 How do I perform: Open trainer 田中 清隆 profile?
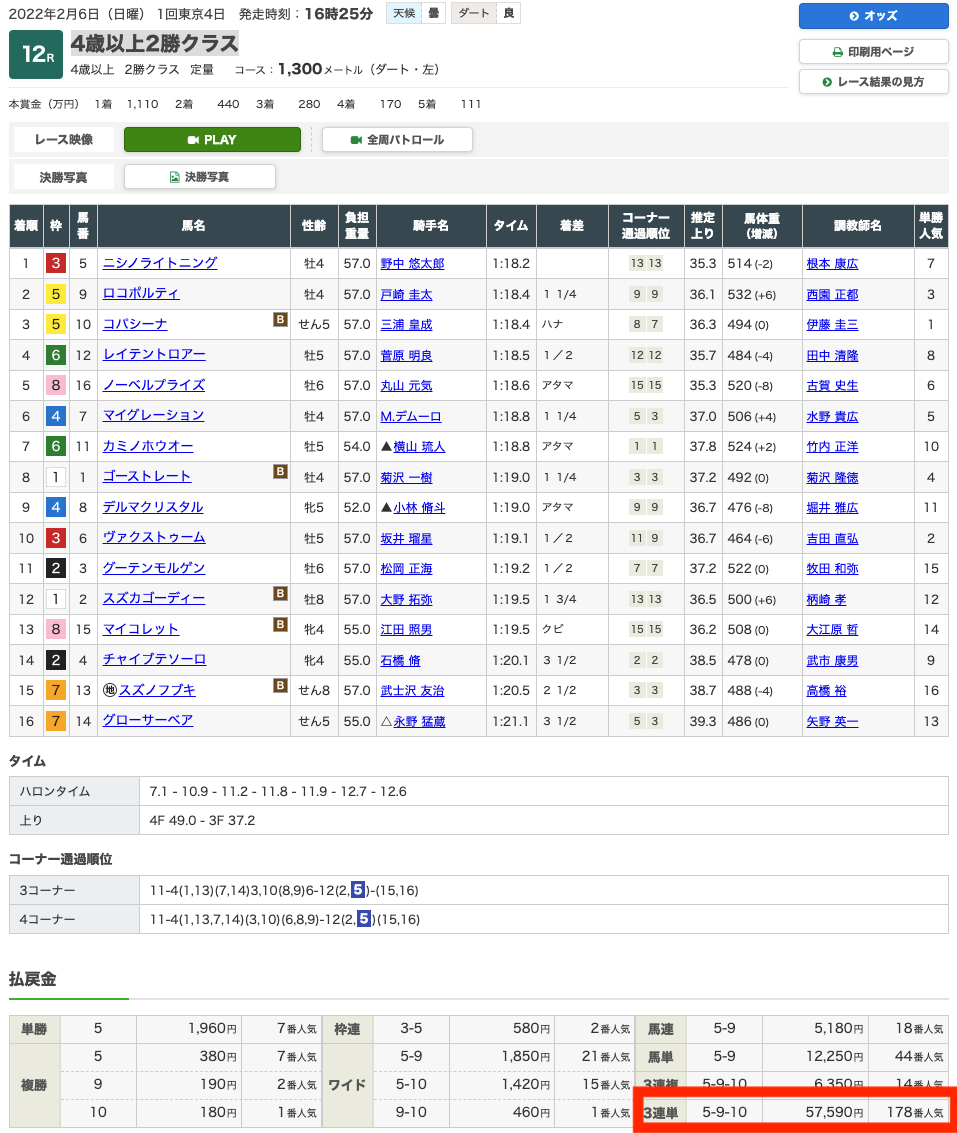[833, 355]
